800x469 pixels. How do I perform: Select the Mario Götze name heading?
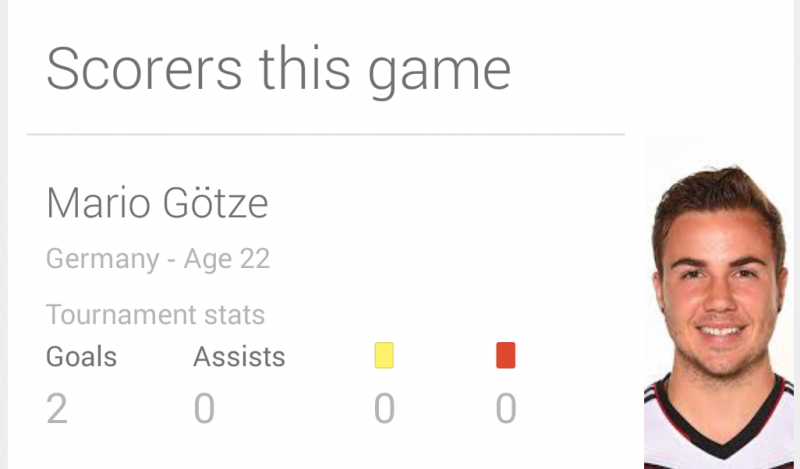(x=157, y=203)
